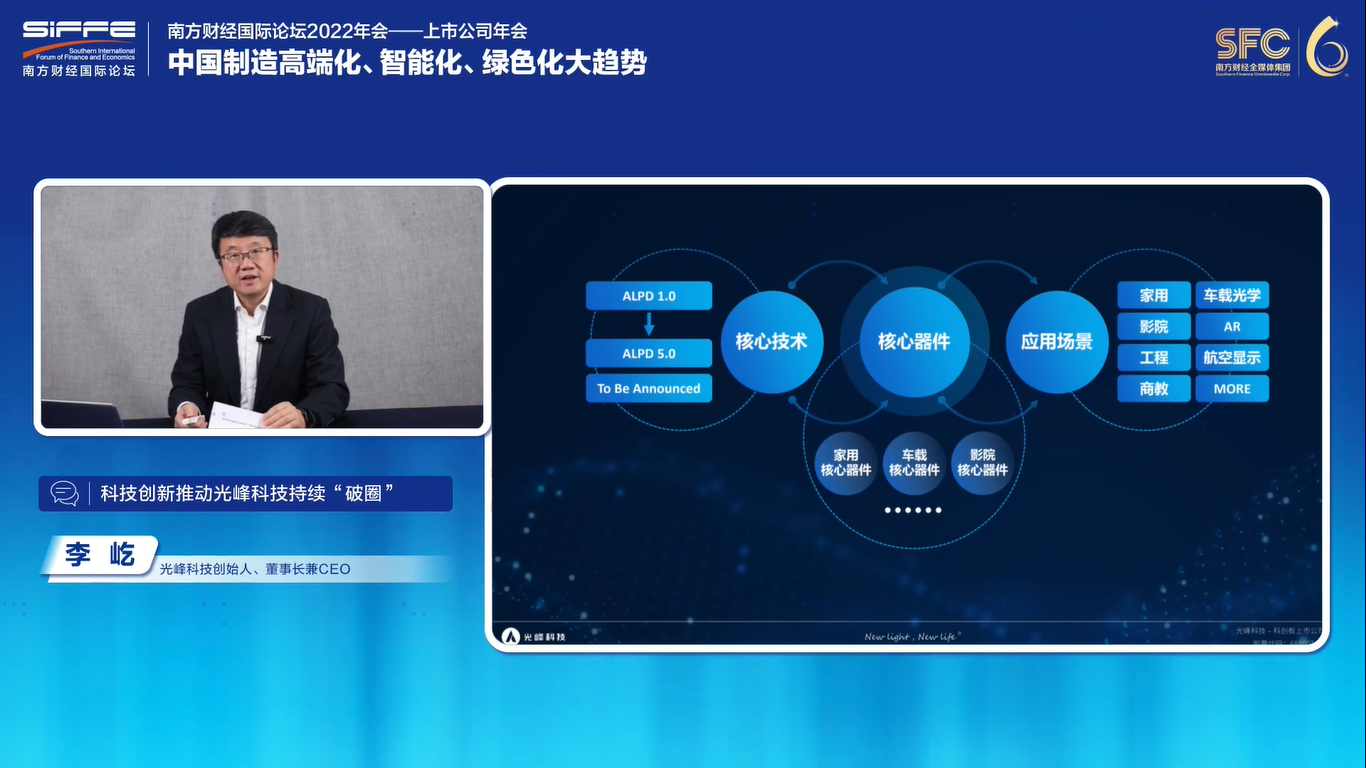Click the 车载光学 application tag
The image size is (1366, 768).
[1232, 295]
